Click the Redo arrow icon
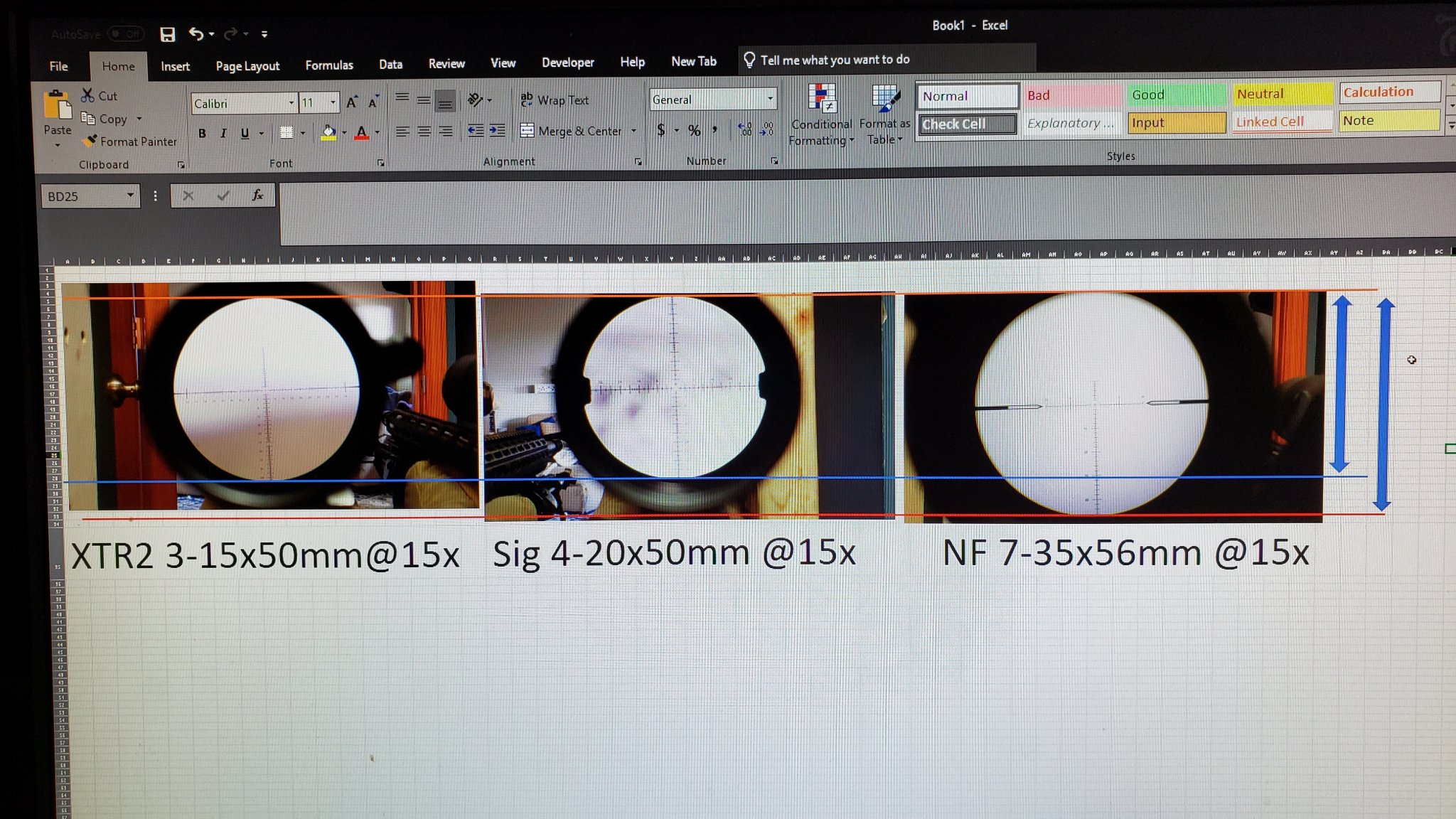This screenshot has height=819, width=1456. pos(230,33)
